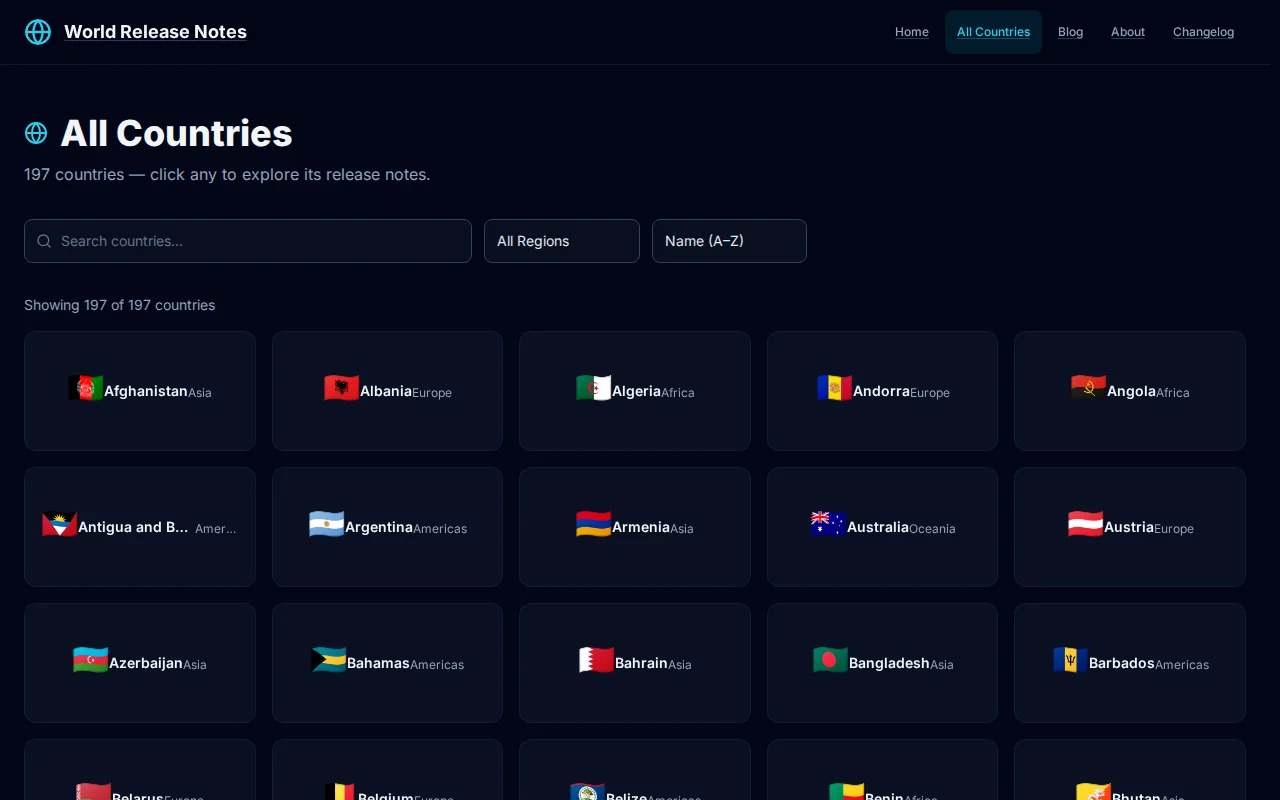Open the Antigua and B... country name

click(x=133, y=527)
